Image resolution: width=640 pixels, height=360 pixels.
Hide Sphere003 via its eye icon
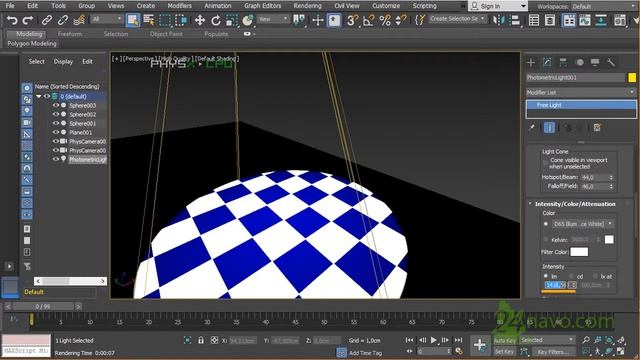tap(56, 105)
